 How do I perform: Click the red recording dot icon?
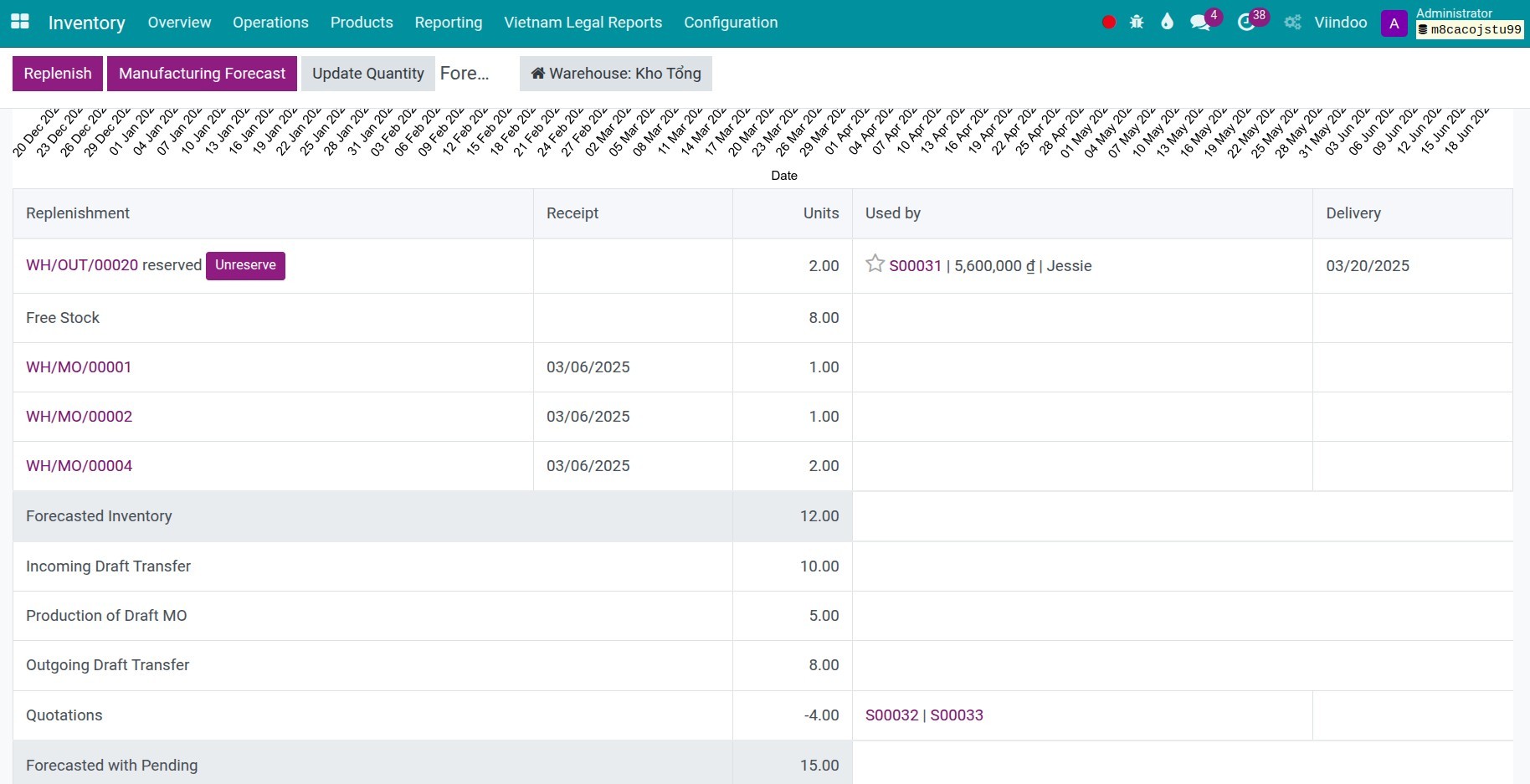click(1109, 23)
